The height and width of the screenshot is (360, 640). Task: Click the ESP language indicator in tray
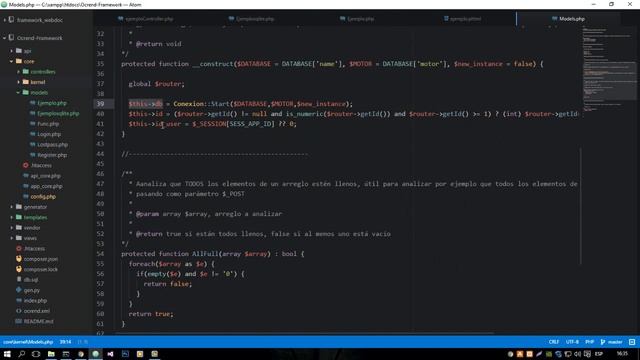(x=599, y=354)
